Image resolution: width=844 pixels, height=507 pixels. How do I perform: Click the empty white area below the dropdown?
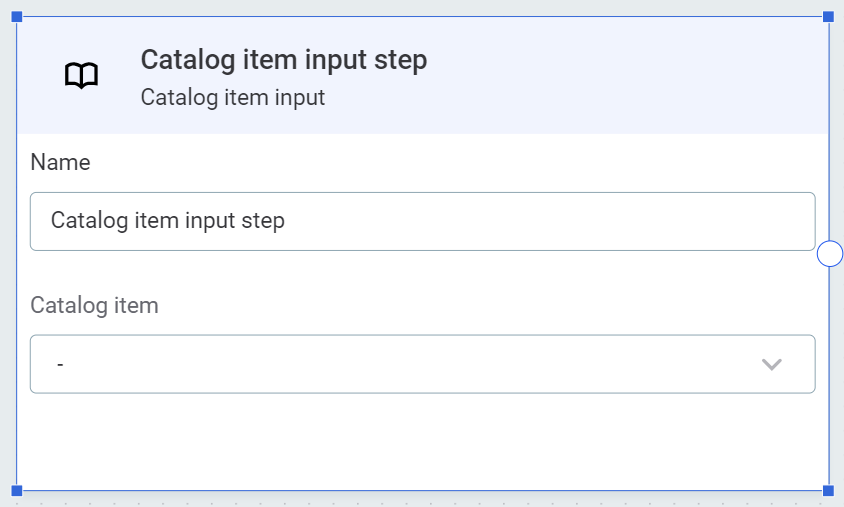pos(422,440)
